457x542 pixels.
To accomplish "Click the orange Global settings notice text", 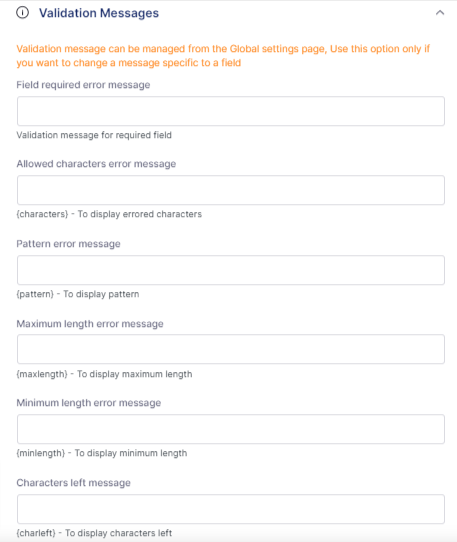I will [223, 56].
